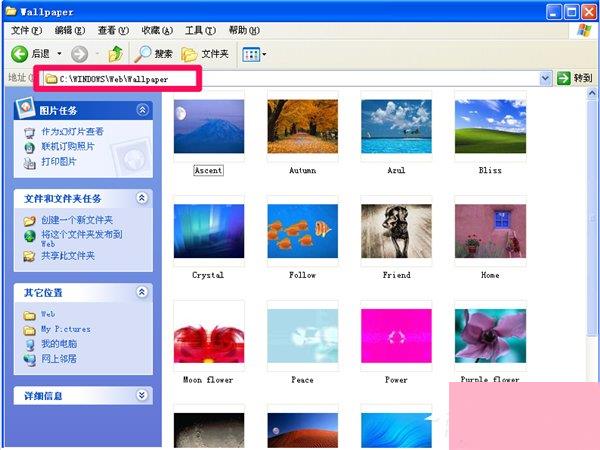Click the folder icon beside My Pictures

coord(29,330)
